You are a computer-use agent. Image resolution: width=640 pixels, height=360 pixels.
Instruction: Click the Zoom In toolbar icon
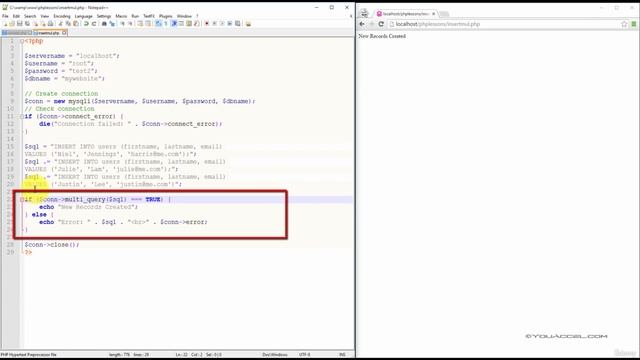(x=122, y=24)
